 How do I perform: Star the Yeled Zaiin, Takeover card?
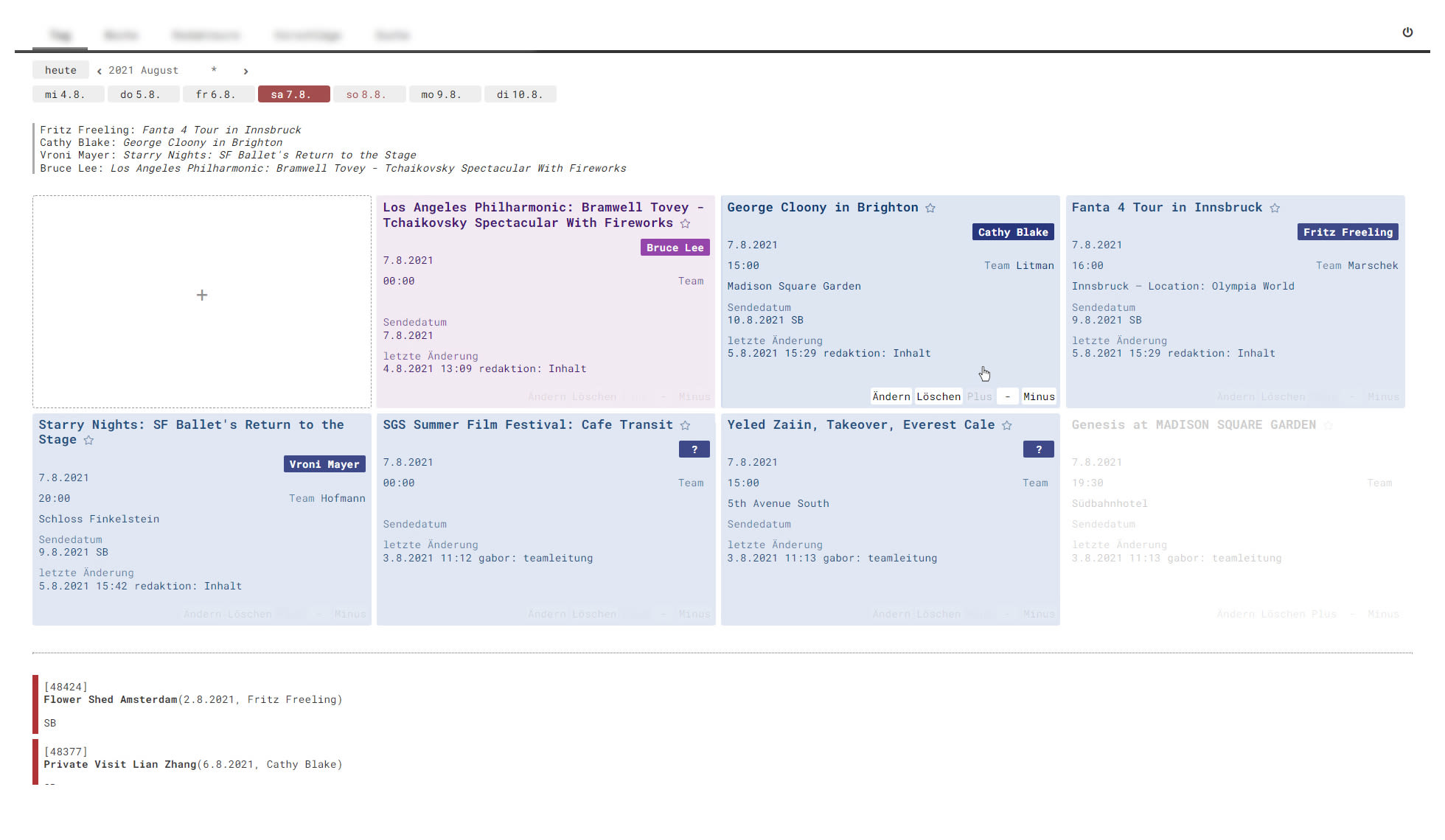click(1007, 426)
